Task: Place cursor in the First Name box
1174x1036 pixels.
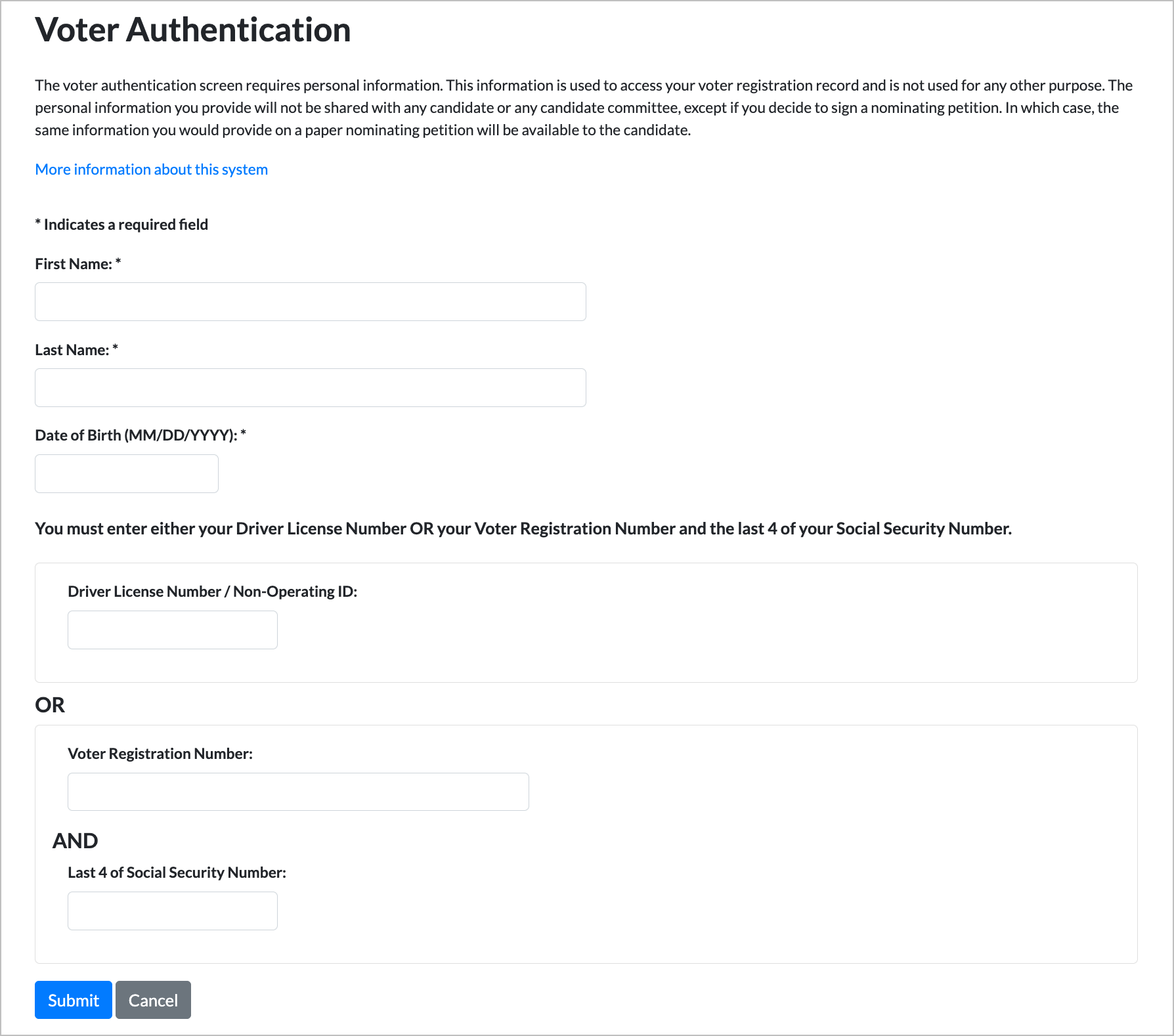Action: tap(310, 301)
